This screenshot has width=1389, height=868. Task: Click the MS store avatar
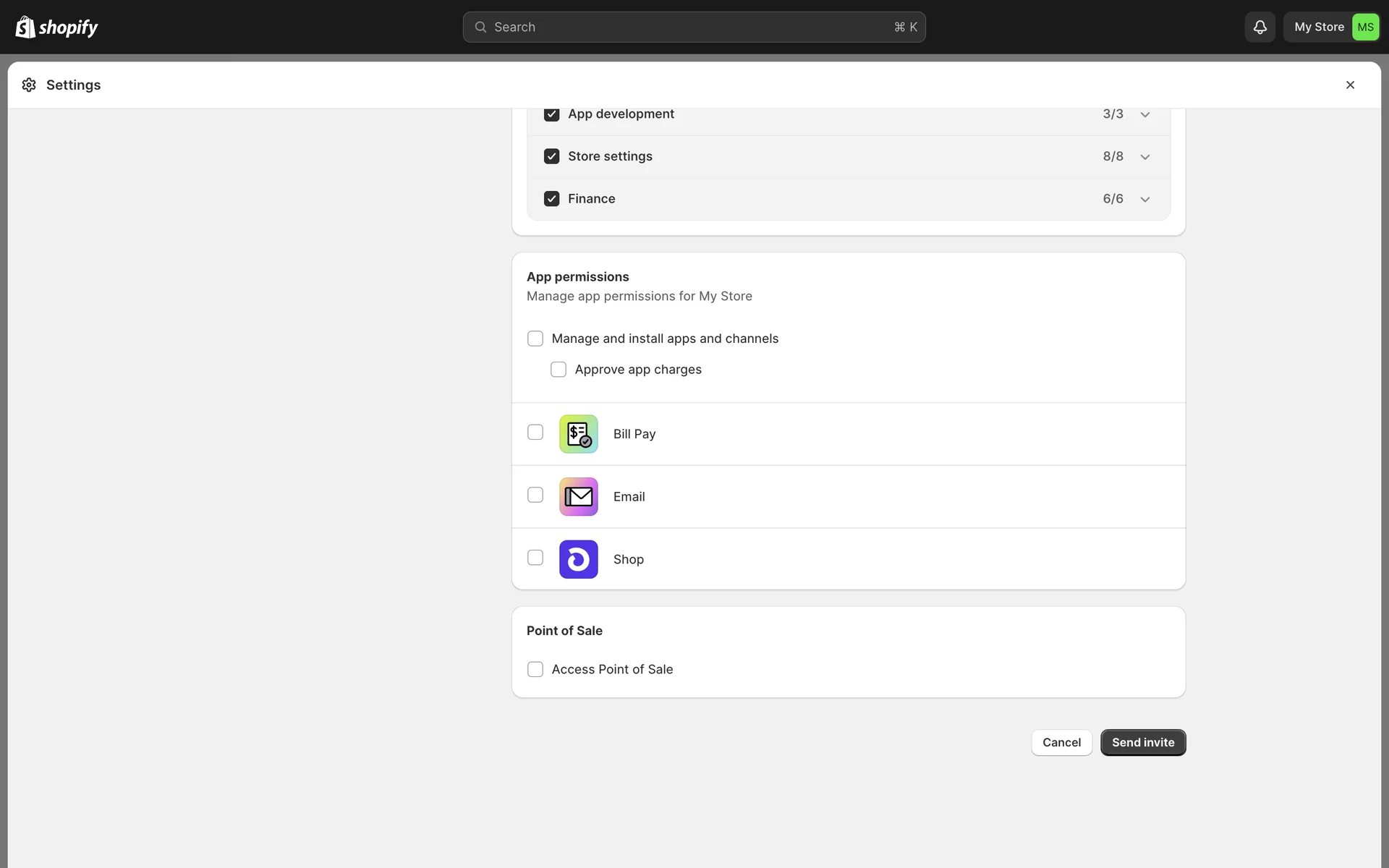pos(1364,27)
